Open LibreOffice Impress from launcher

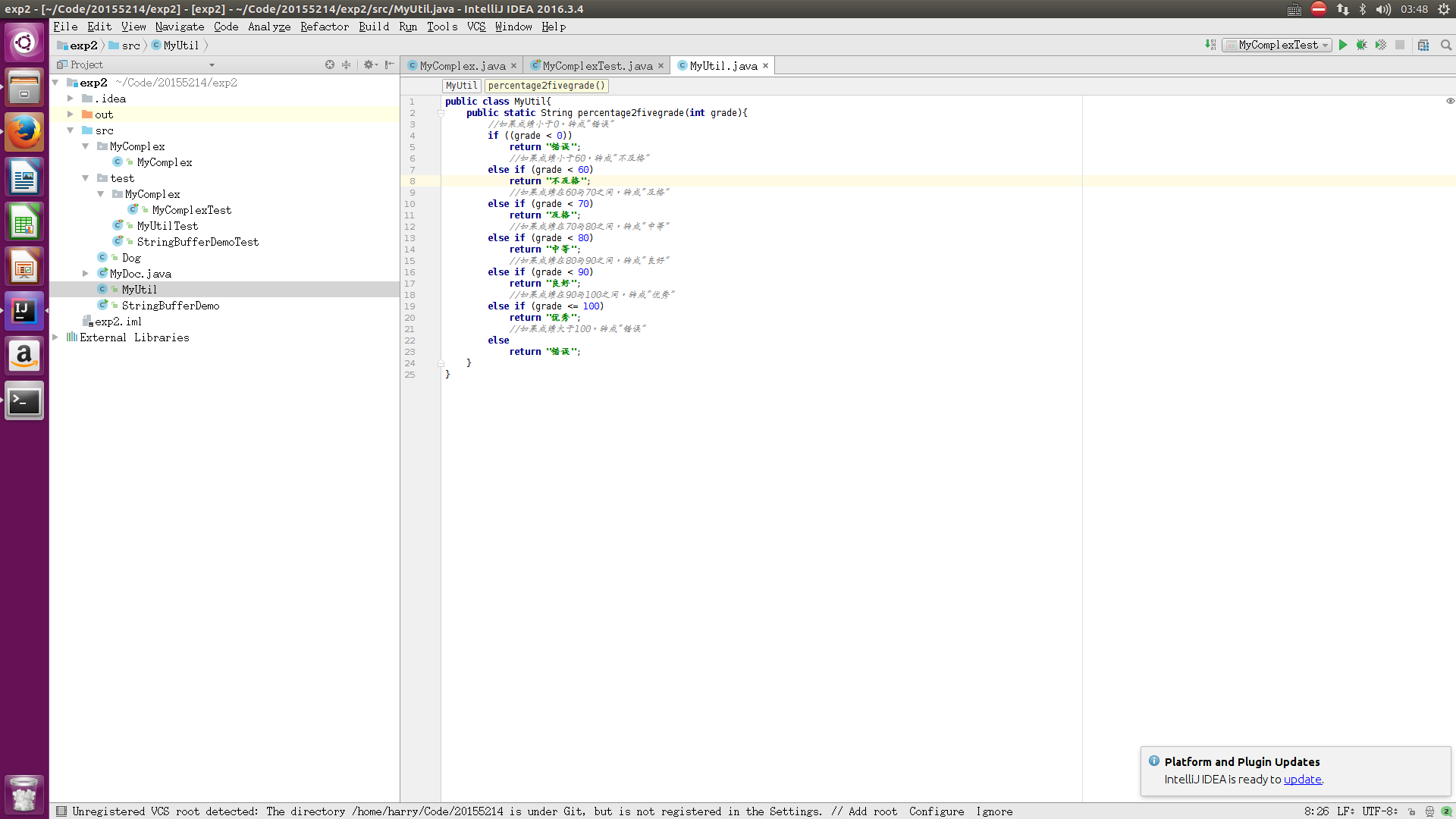24,267
